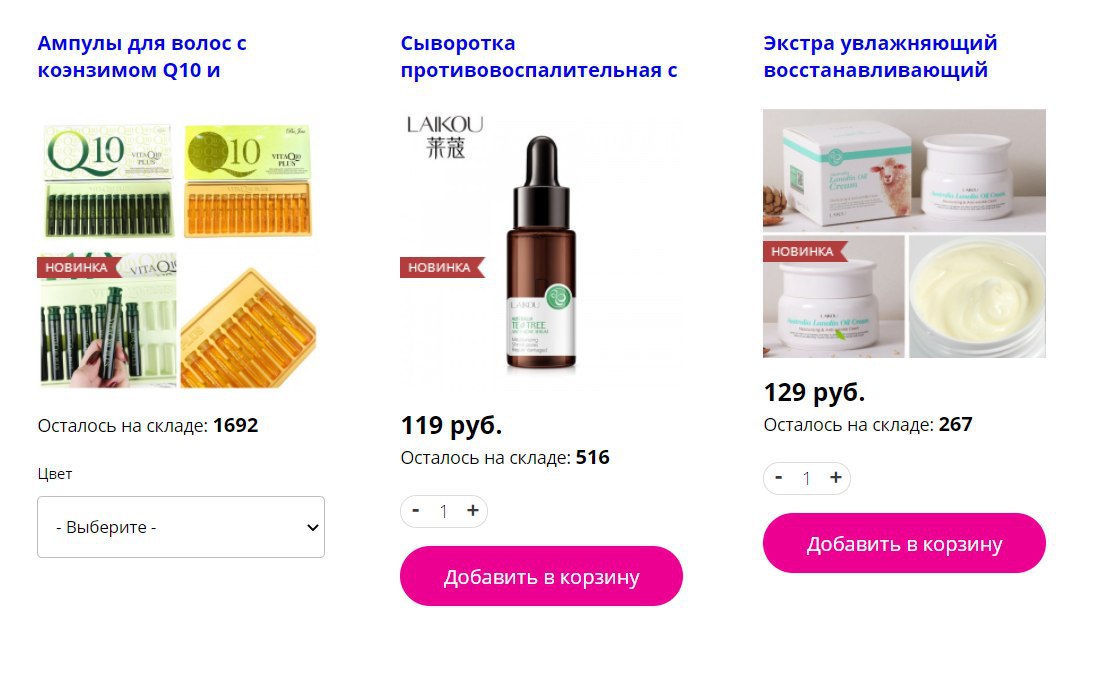Decrease serum quantity with minus button

click(x=416, y=511)
